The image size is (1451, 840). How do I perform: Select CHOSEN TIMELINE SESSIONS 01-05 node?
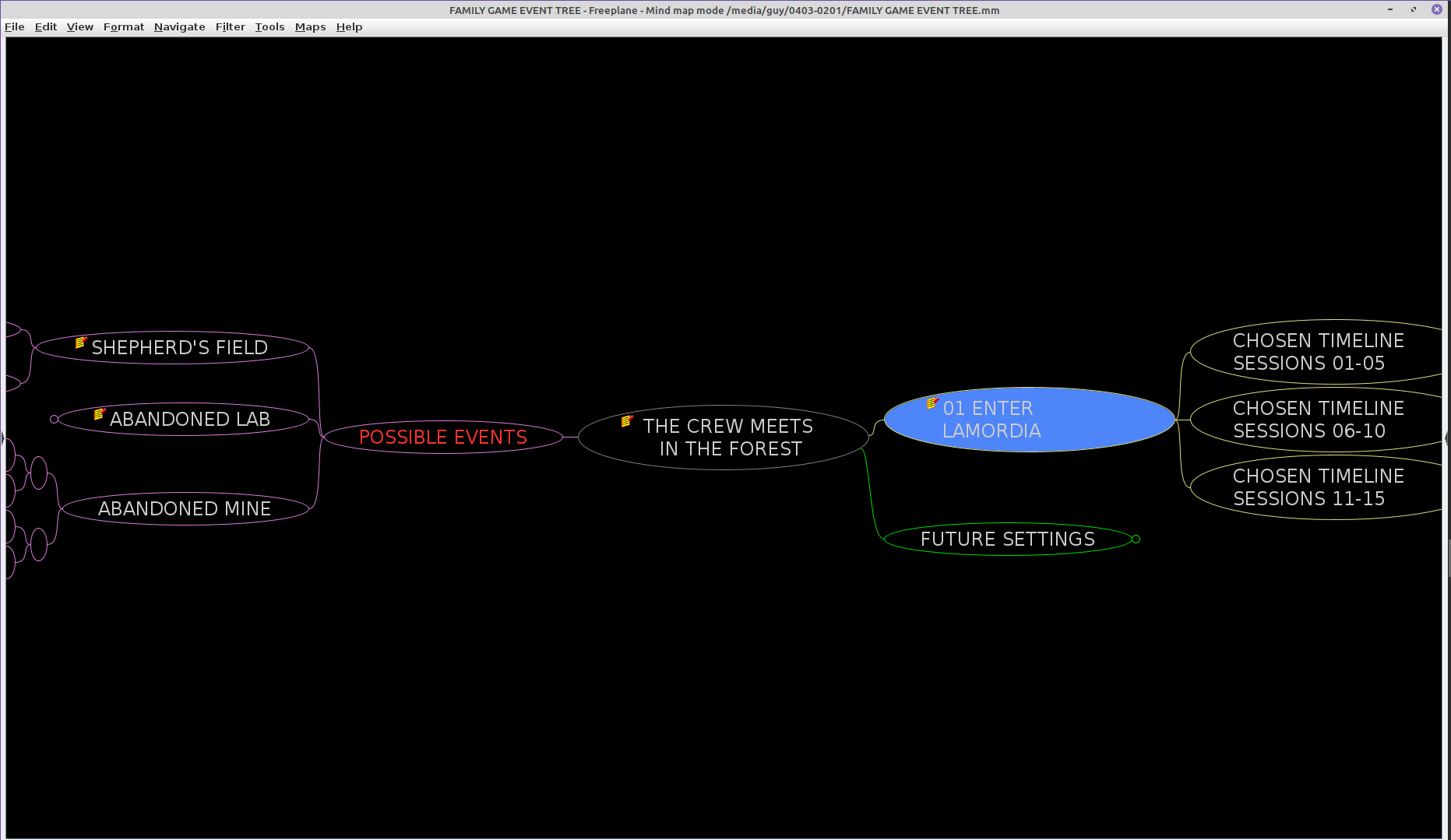tap(1318, 352)
